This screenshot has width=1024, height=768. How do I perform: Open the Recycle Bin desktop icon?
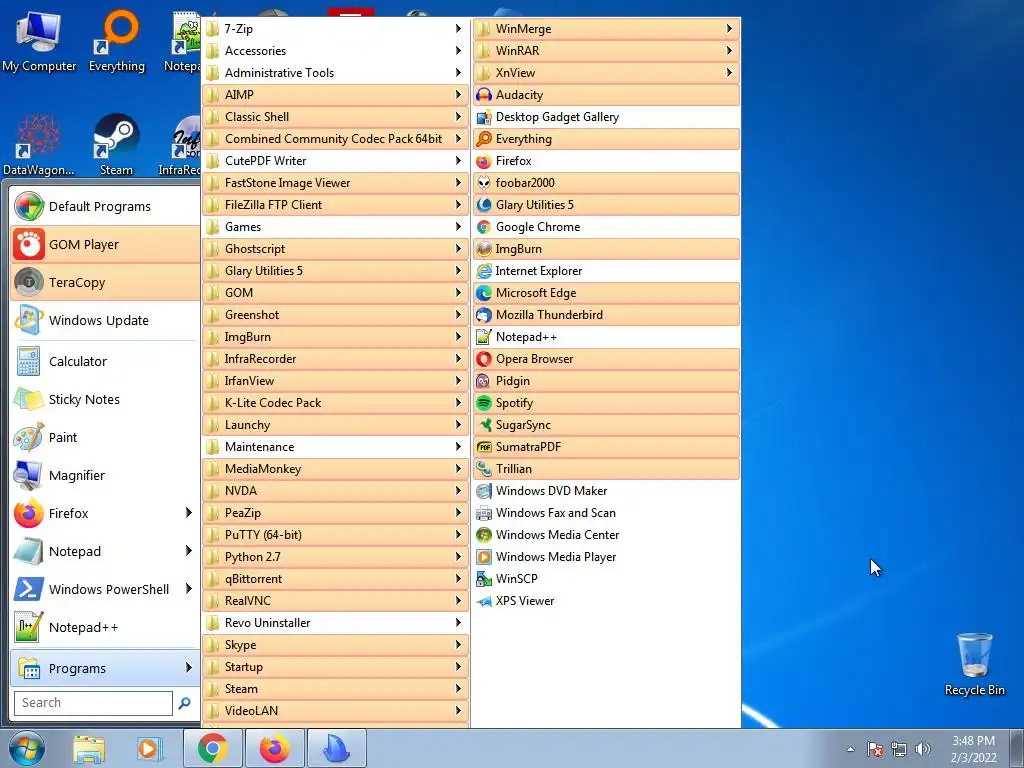pos(974,655)
